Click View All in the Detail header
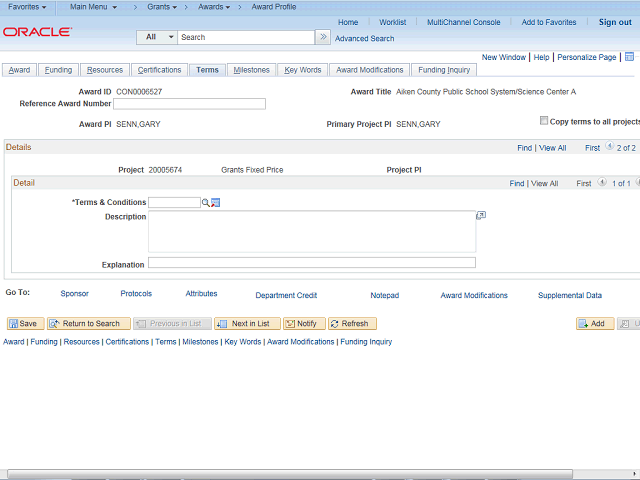 point(544,184)
